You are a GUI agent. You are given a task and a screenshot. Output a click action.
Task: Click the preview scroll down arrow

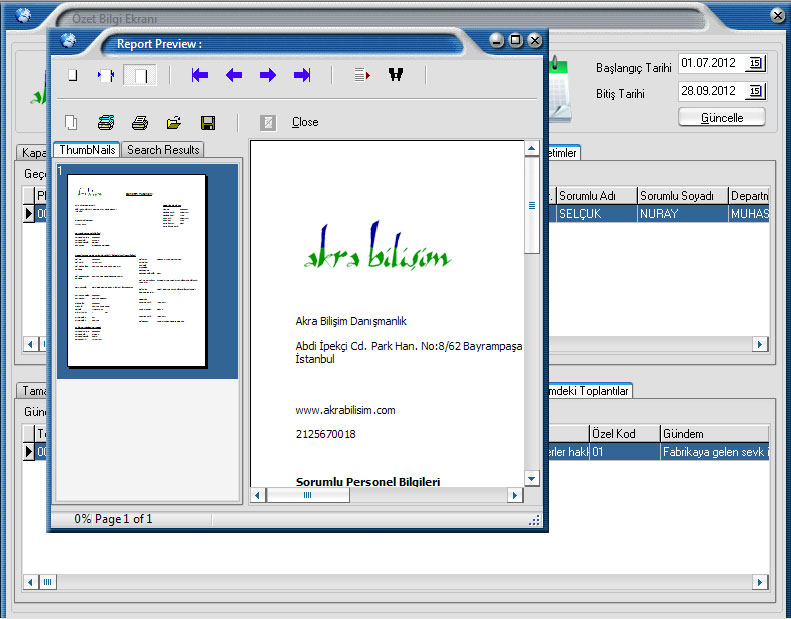531,478
